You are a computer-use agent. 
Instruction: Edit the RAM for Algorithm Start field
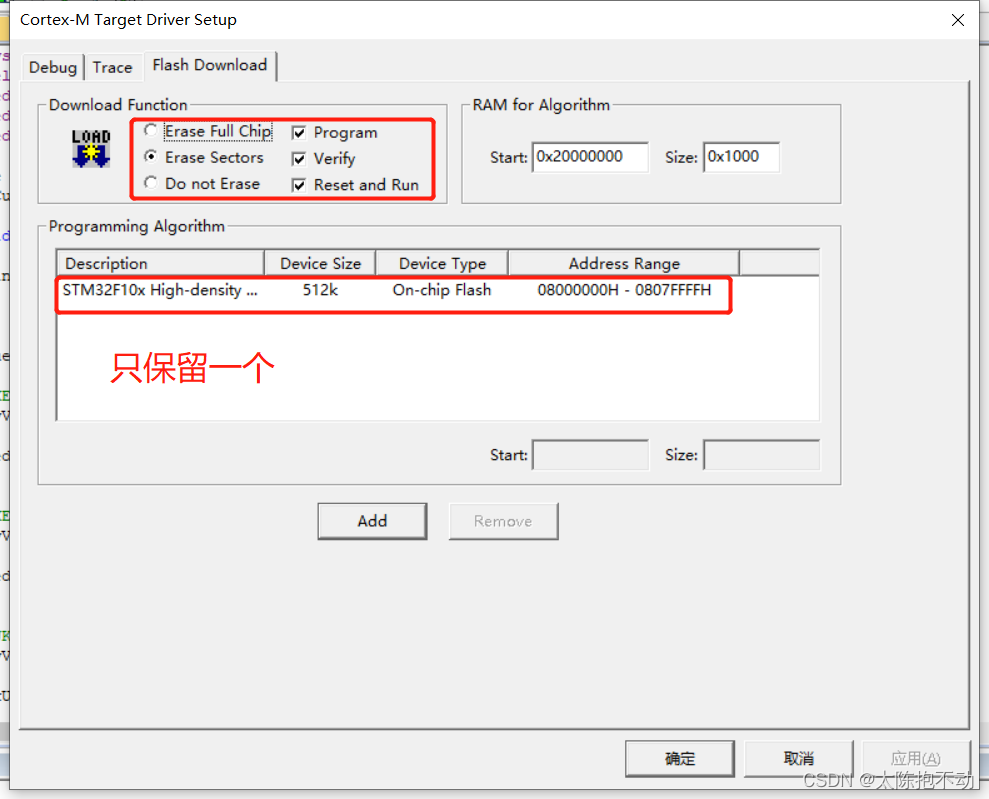point(590,157)
